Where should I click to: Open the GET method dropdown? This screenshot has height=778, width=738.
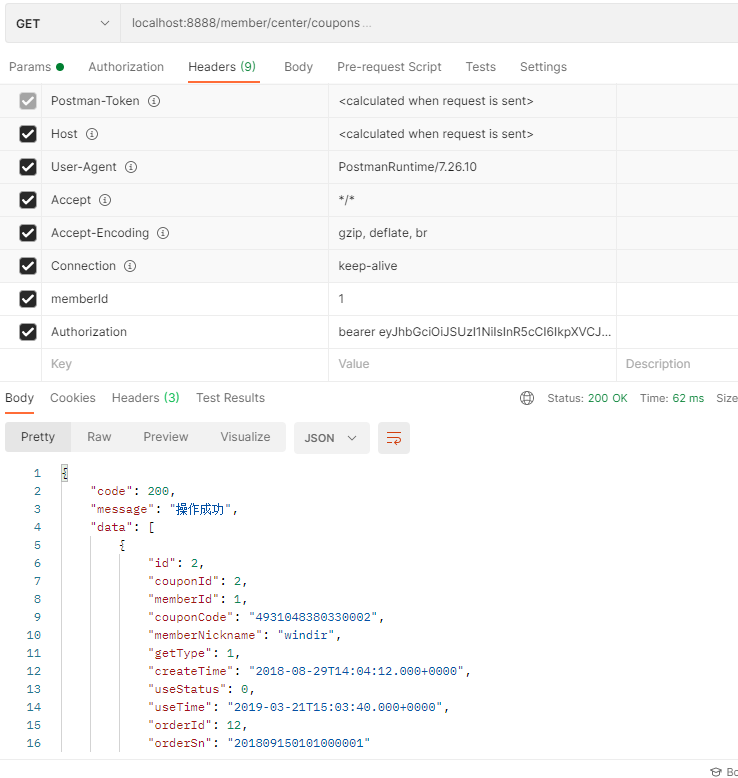click(63, 23)
